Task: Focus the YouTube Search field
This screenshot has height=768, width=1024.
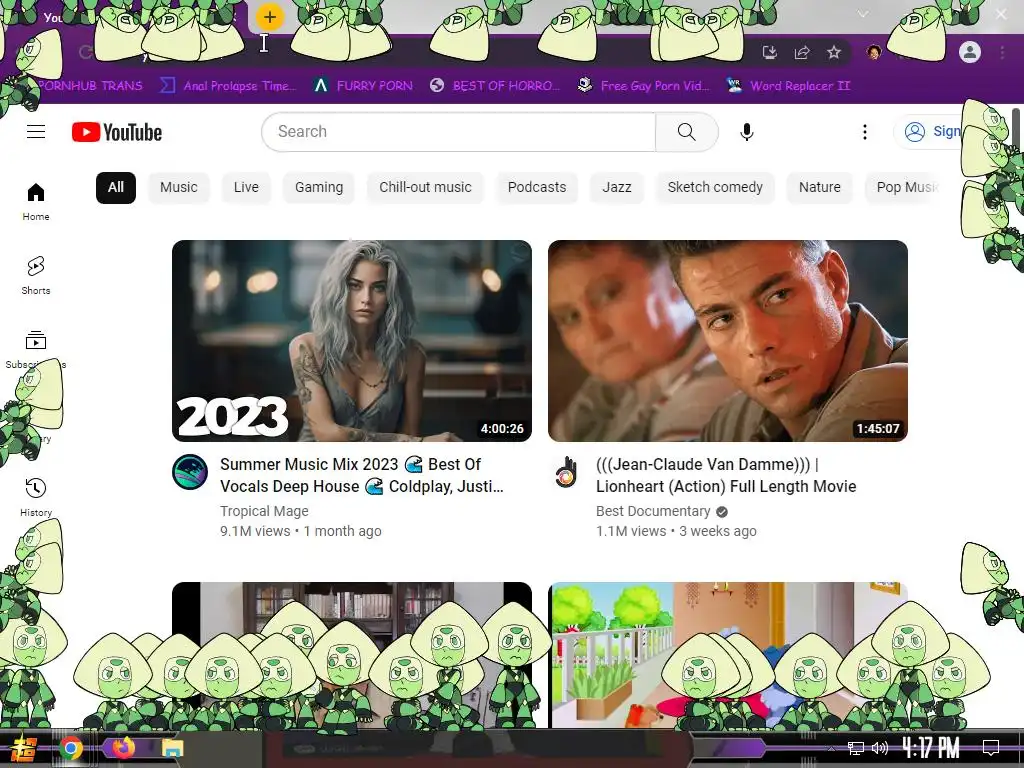Action: click(x=459, y=132)
